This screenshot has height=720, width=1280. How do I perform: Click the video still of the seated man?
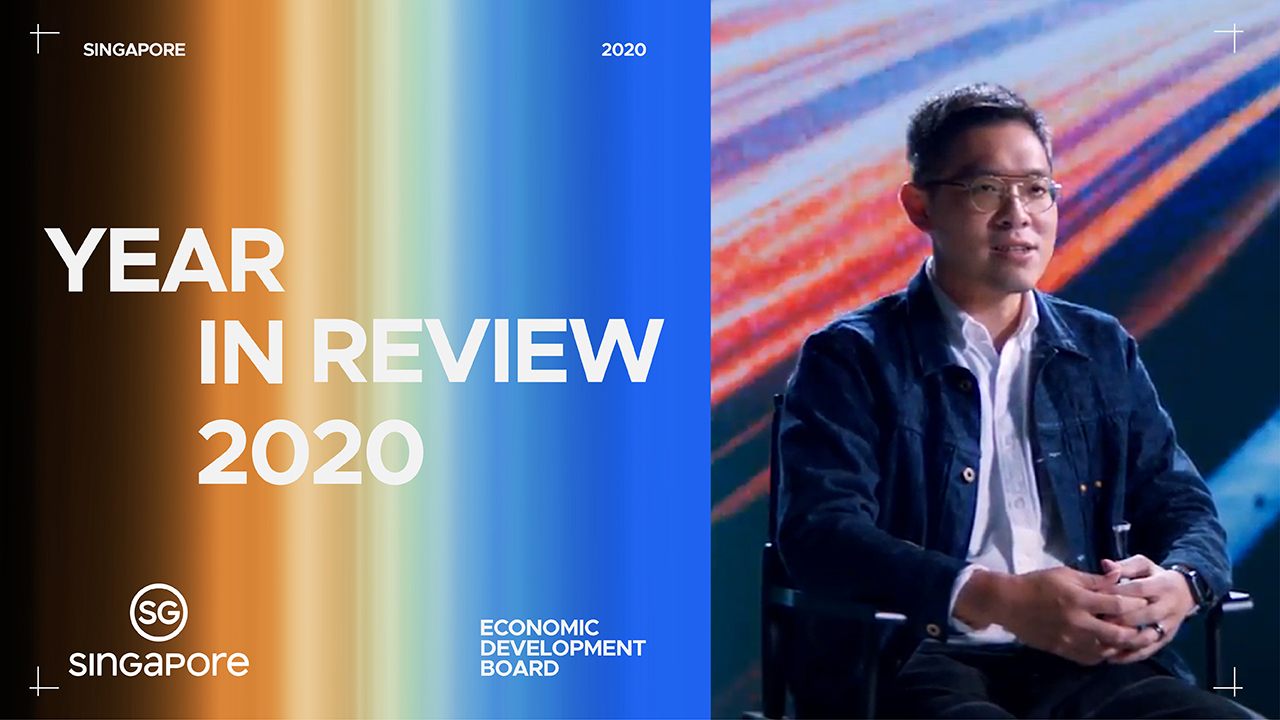tap(995, 360)
